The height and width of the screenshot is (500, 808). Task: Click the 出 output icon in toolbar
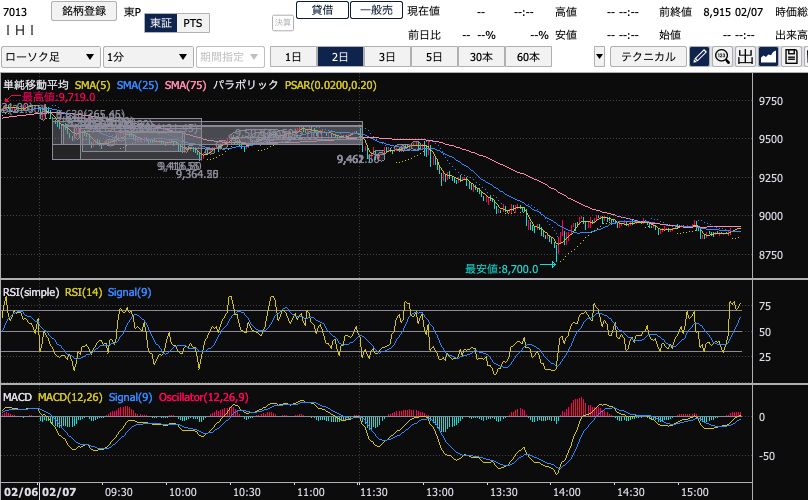pyautogui.click(x=745, y=57)
